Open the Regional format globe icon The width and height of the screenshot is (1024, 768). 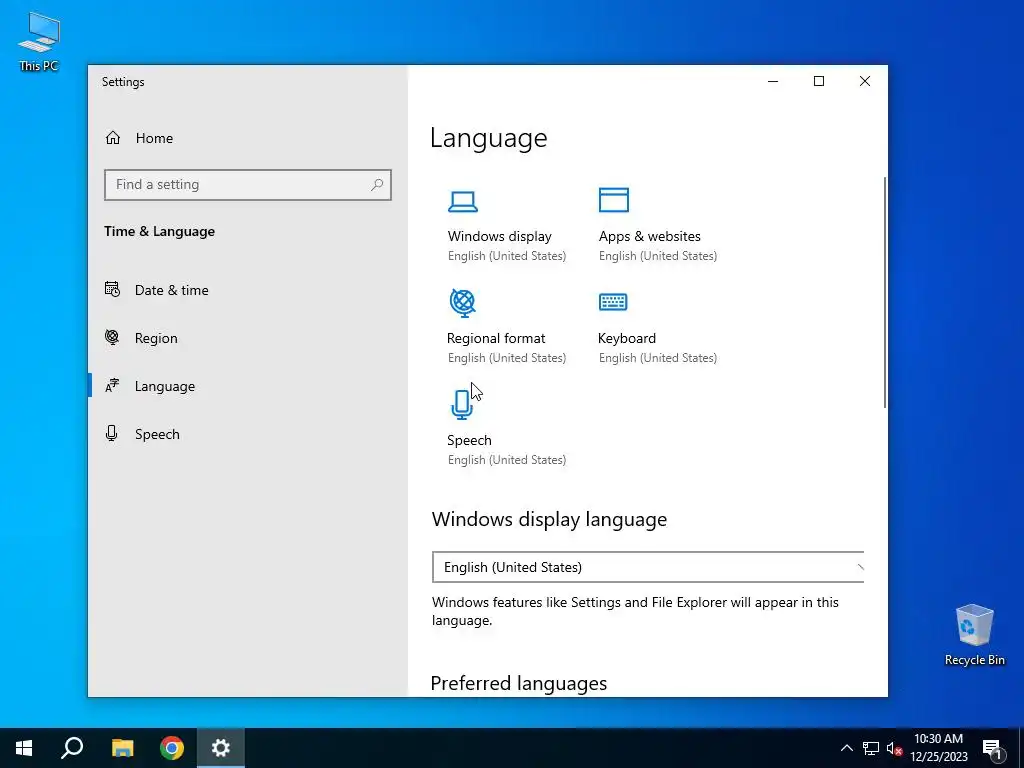[x=462, y=302]
